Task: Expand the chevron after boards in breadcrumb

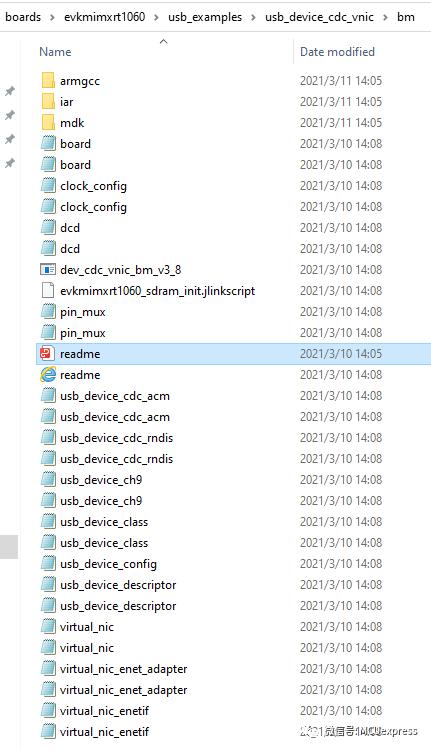Action: tap(52, 18)
